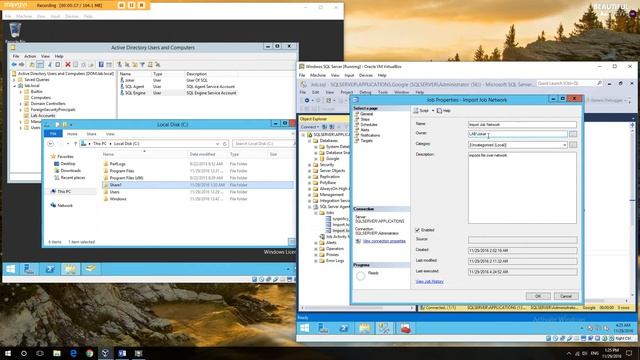This screenshot has width=640, height=360.
Task: Open the File tab in Local Disk explorer
Action: pyautogui.click(x=53, y=133)
